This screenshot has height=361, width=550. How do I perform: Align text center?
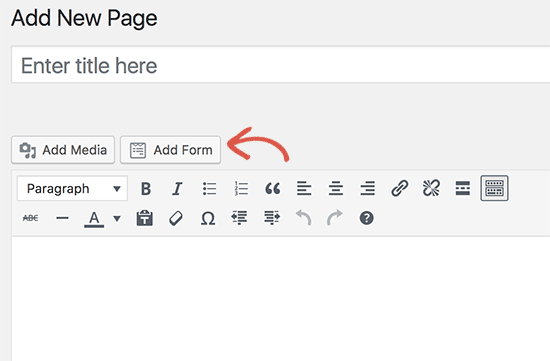click(336, 189)
